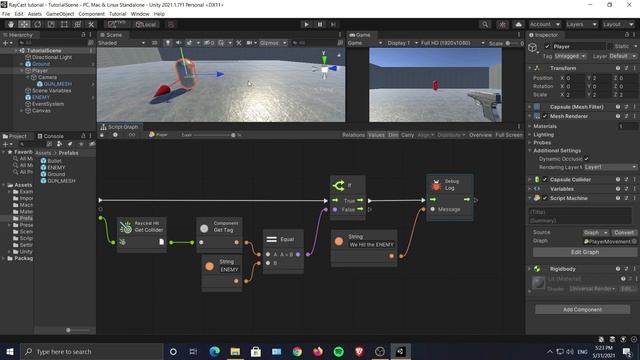Click the Pause button
The image size is (640, 360).
point(320,24)
